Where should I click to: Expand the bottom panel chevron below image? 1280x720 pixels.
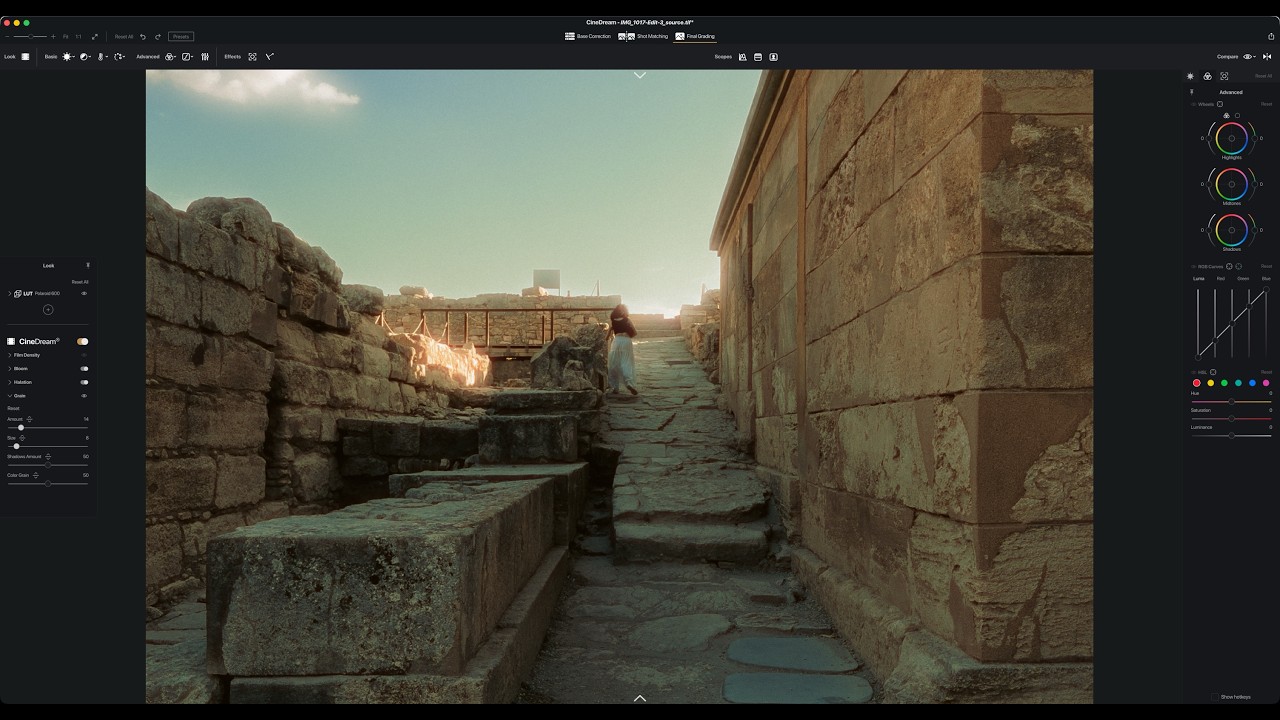coord(640,698)
